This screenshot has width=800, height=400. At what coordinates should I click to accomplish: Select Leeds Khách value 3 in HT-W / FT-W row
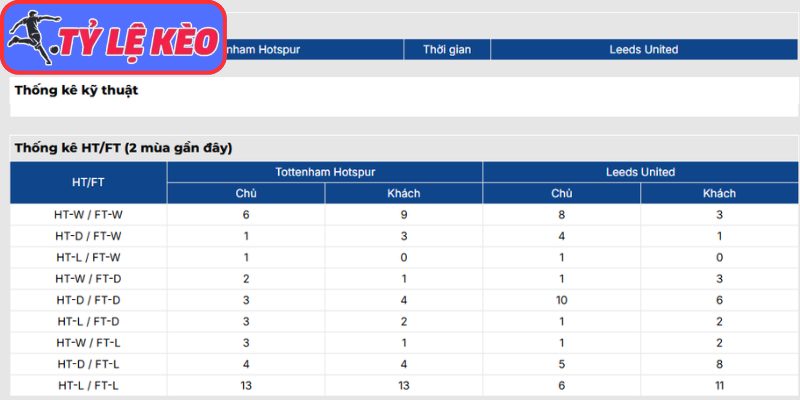[719, 215]
